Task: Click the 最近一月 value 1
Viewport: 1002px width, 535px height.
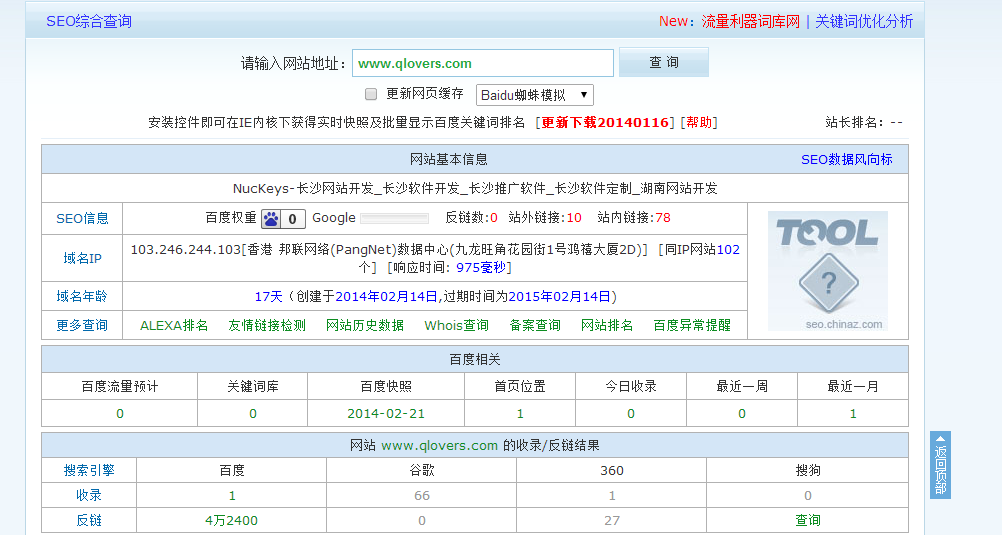Action: (853, 414)
